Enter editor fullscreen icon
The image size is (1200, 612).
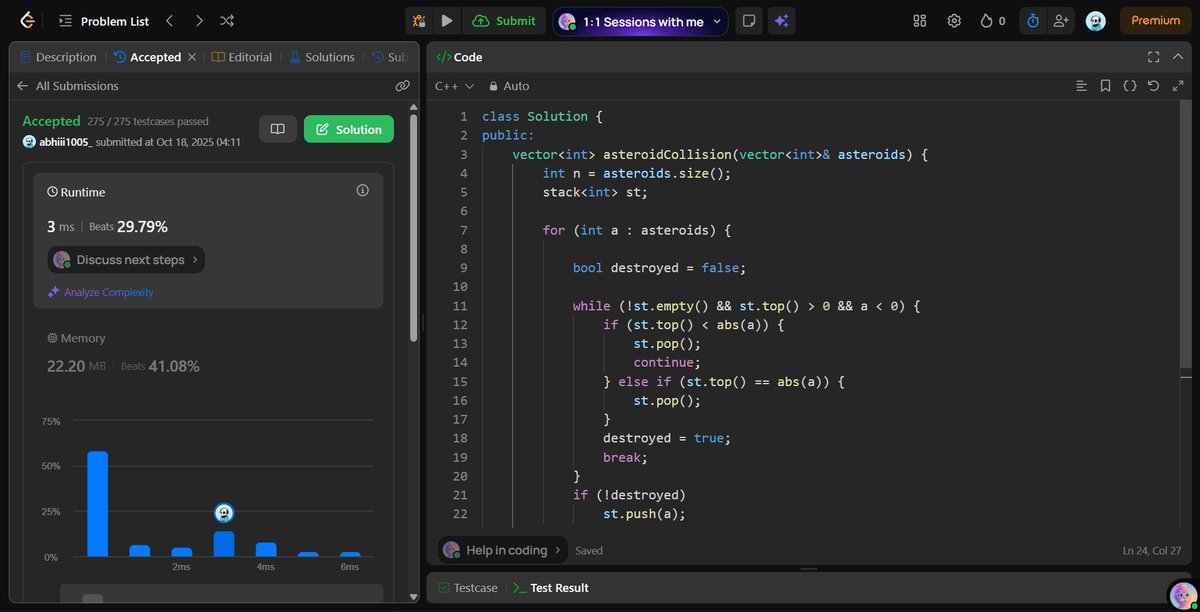[1177, 86]
